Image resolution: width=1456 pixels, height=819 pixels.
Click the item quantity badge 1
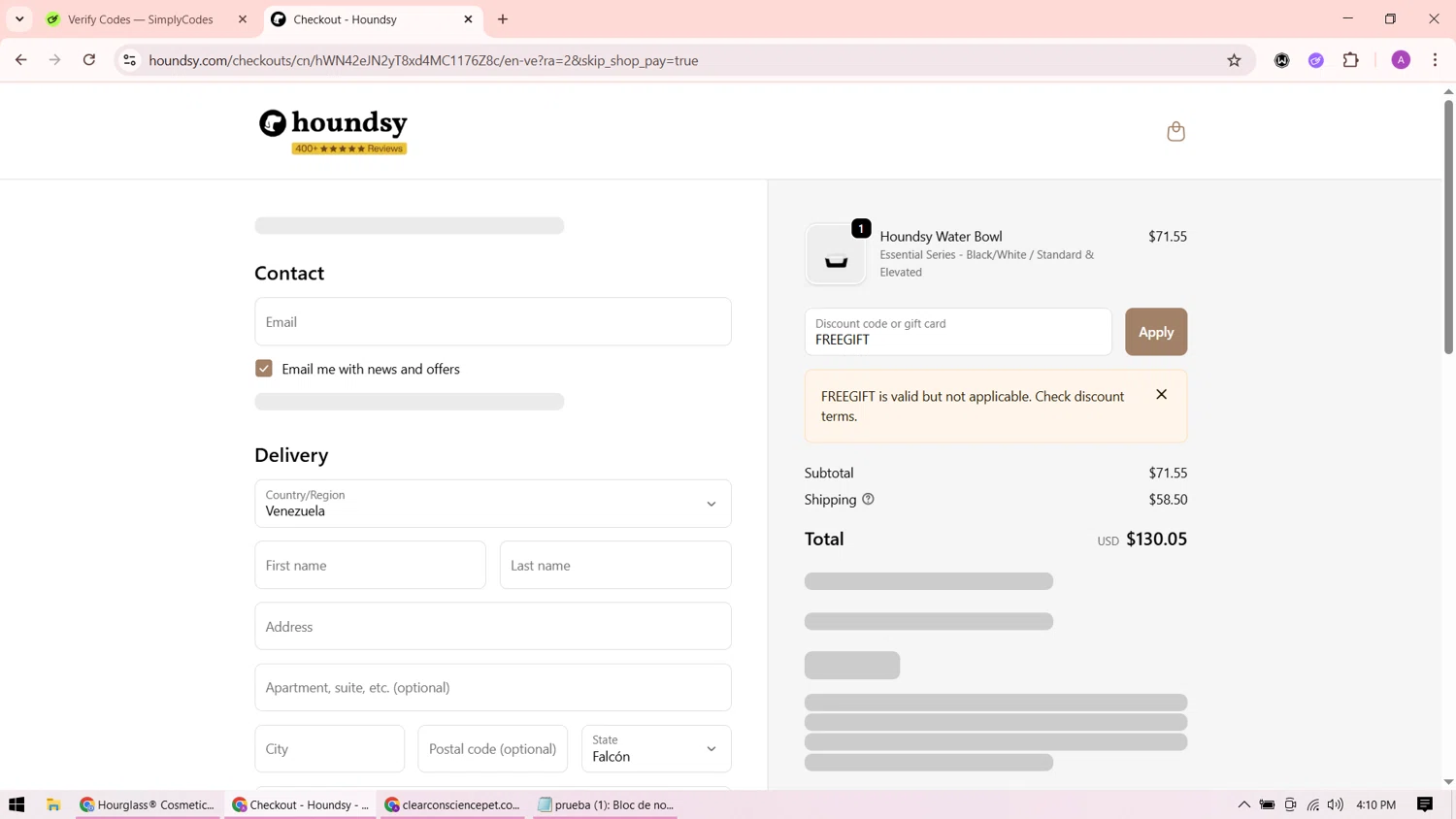pos(861,229)
